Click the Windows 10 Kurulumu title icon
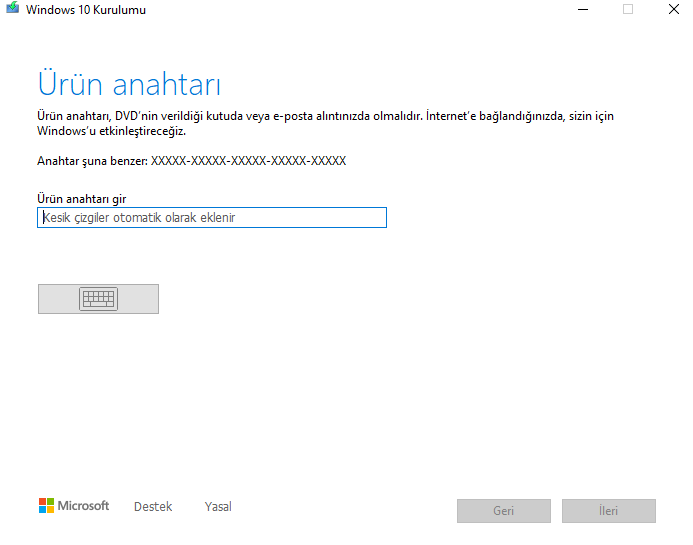 click(12, 8)
